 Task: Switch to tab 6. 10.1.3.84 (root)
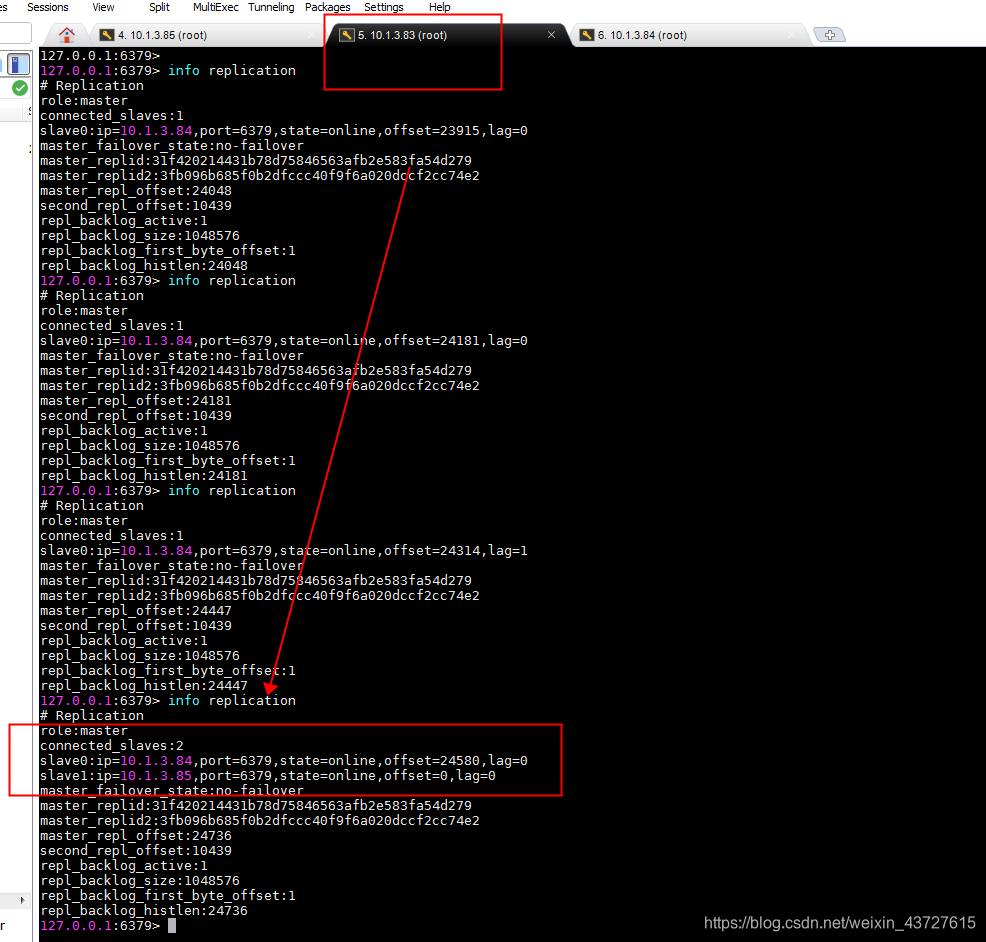689,35
